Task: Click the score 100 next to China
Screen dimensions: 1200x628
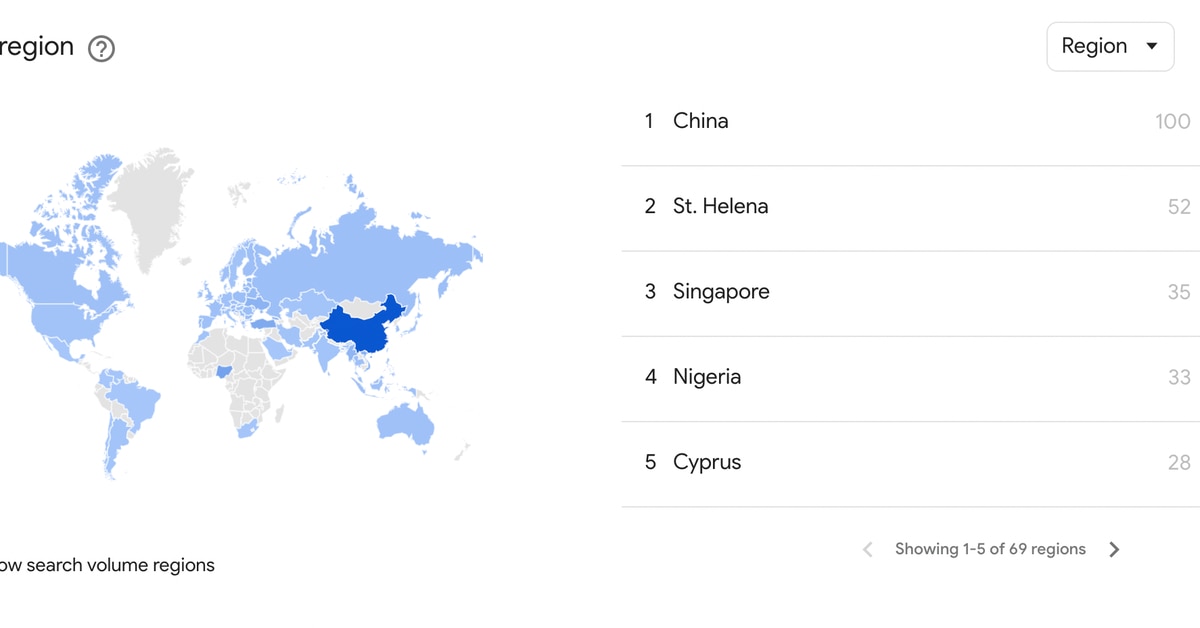Action: pyautogui.click(x=1172, y=122)
